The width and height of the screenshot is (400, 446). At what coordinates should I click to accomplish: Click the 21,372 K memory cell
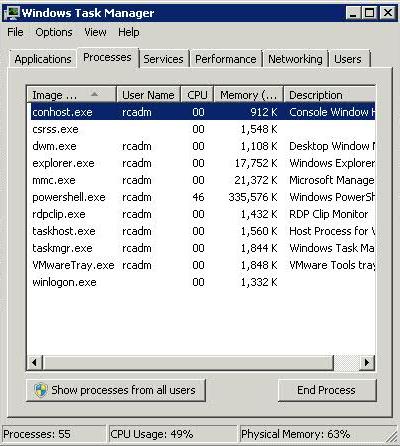click(256, 180)
